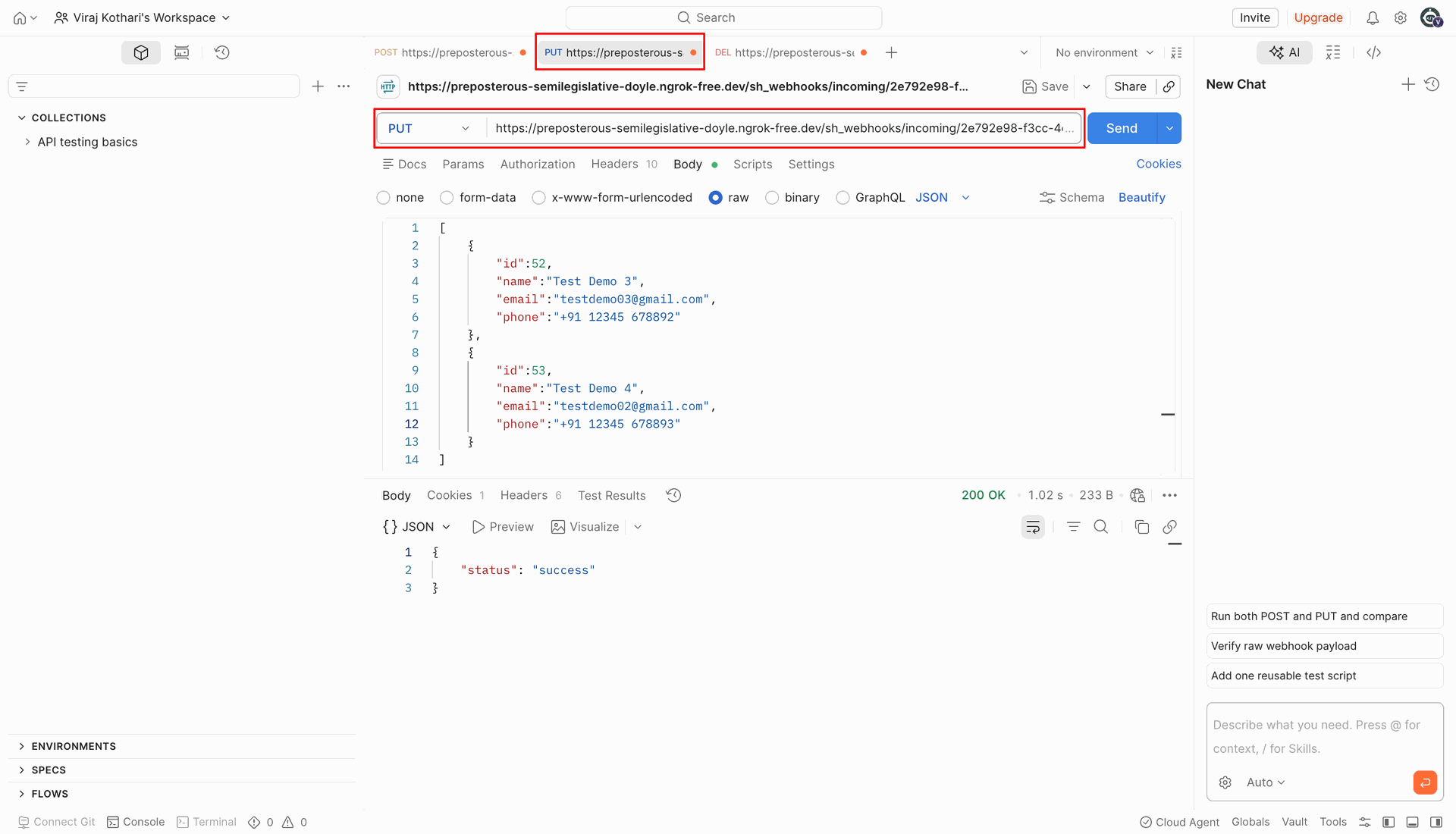This screenshot has width=1456, height=834.
Task: Switch to the DEL request tab
Action: coord(790,52)
